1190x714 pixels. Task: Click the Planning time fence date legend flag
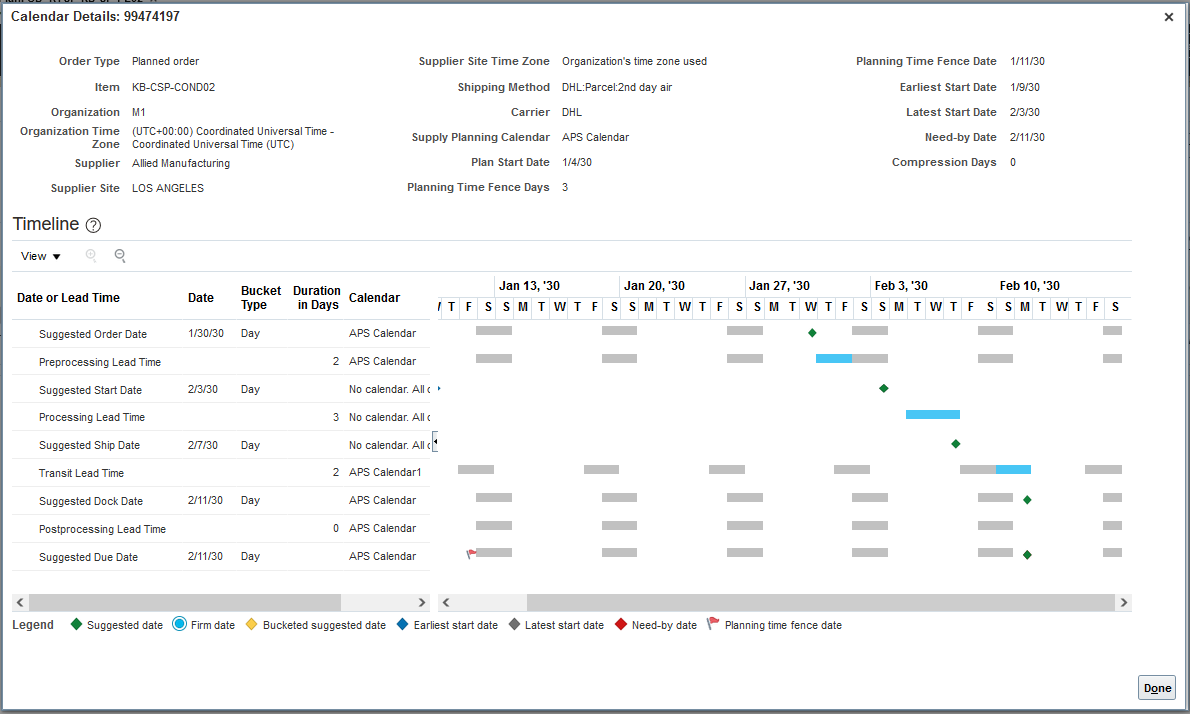coord(713,624)
